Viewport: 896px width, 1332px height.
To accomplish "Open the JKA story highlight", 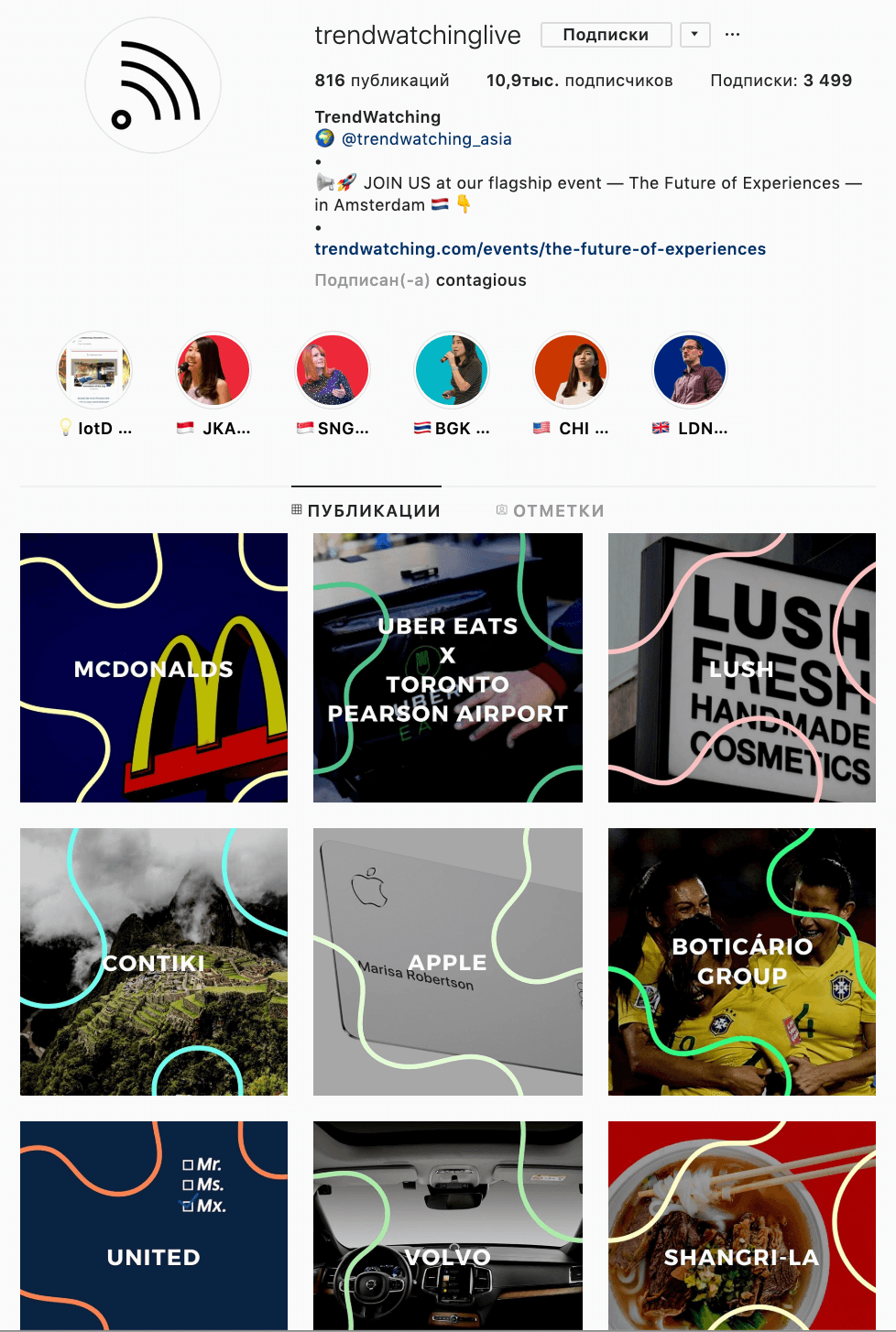I will 213,370.
